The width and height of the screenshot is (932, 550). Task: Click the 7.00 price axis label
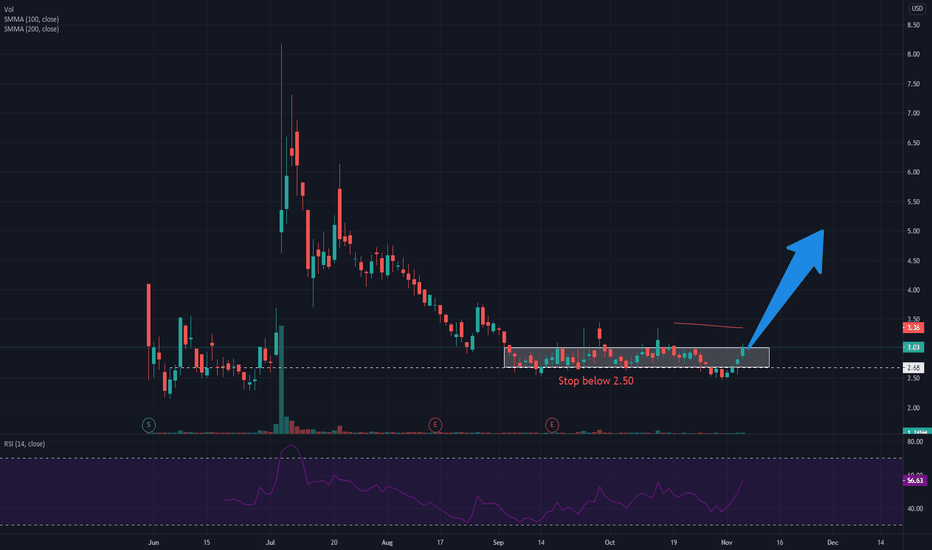pyautogui.click(x=914, y=113)
